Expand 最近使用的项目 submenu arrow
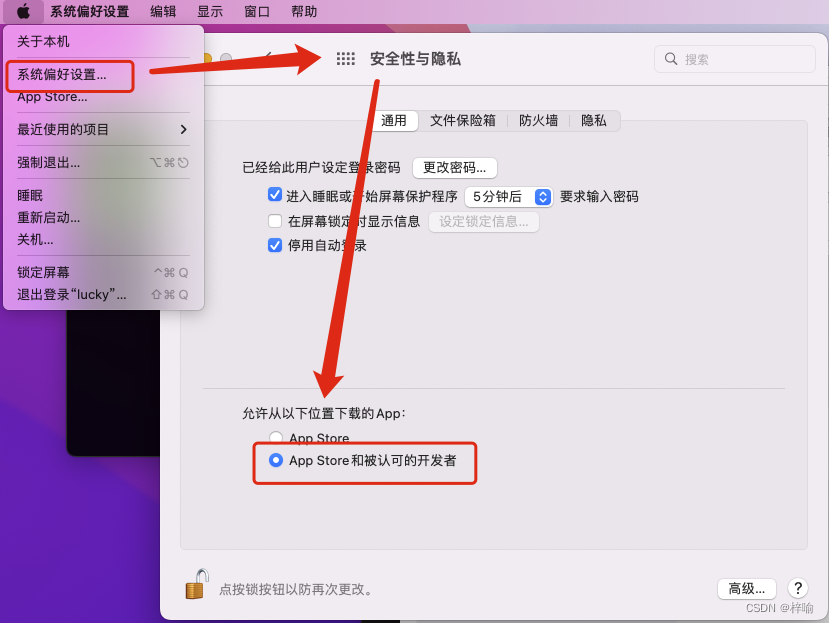 coord(183,130)
